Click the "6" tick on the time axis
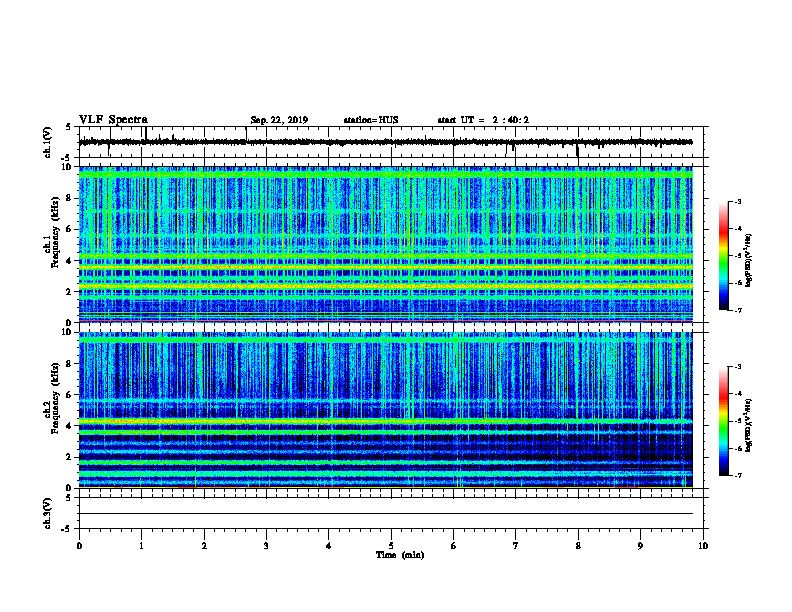Screen dimensions: 792x612 (x=454, y=546)
